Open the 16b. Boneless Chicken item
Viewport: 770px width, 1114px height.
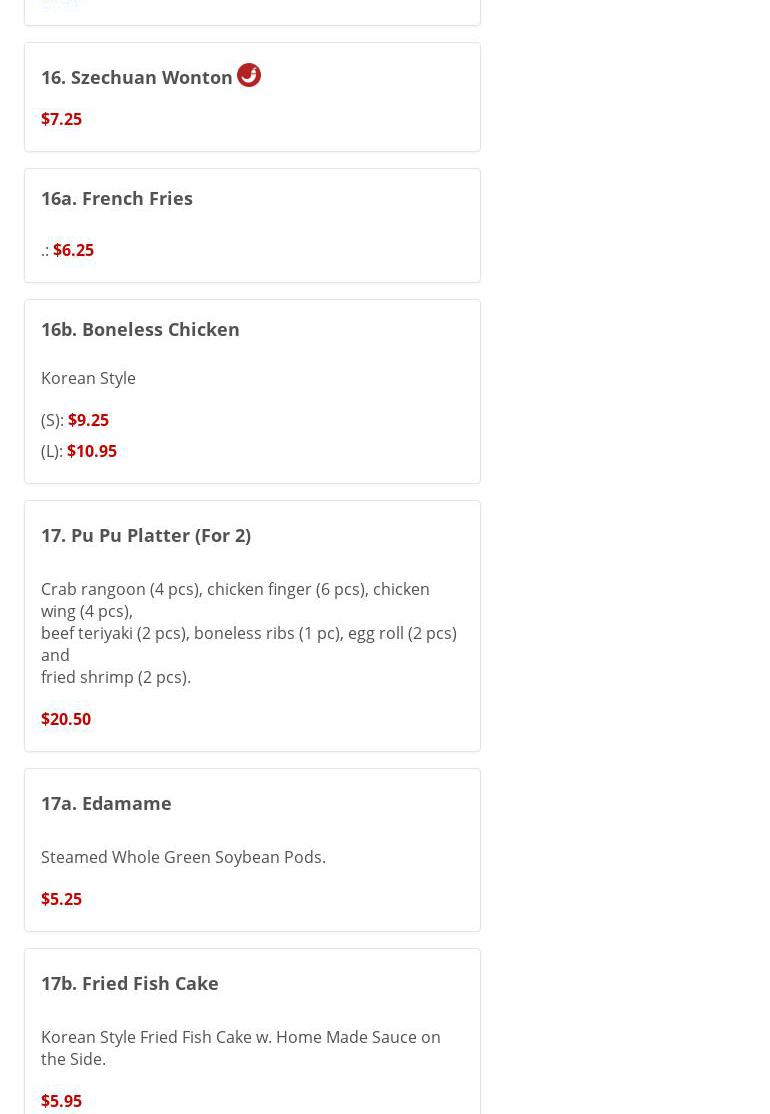[x=140, y=329]
